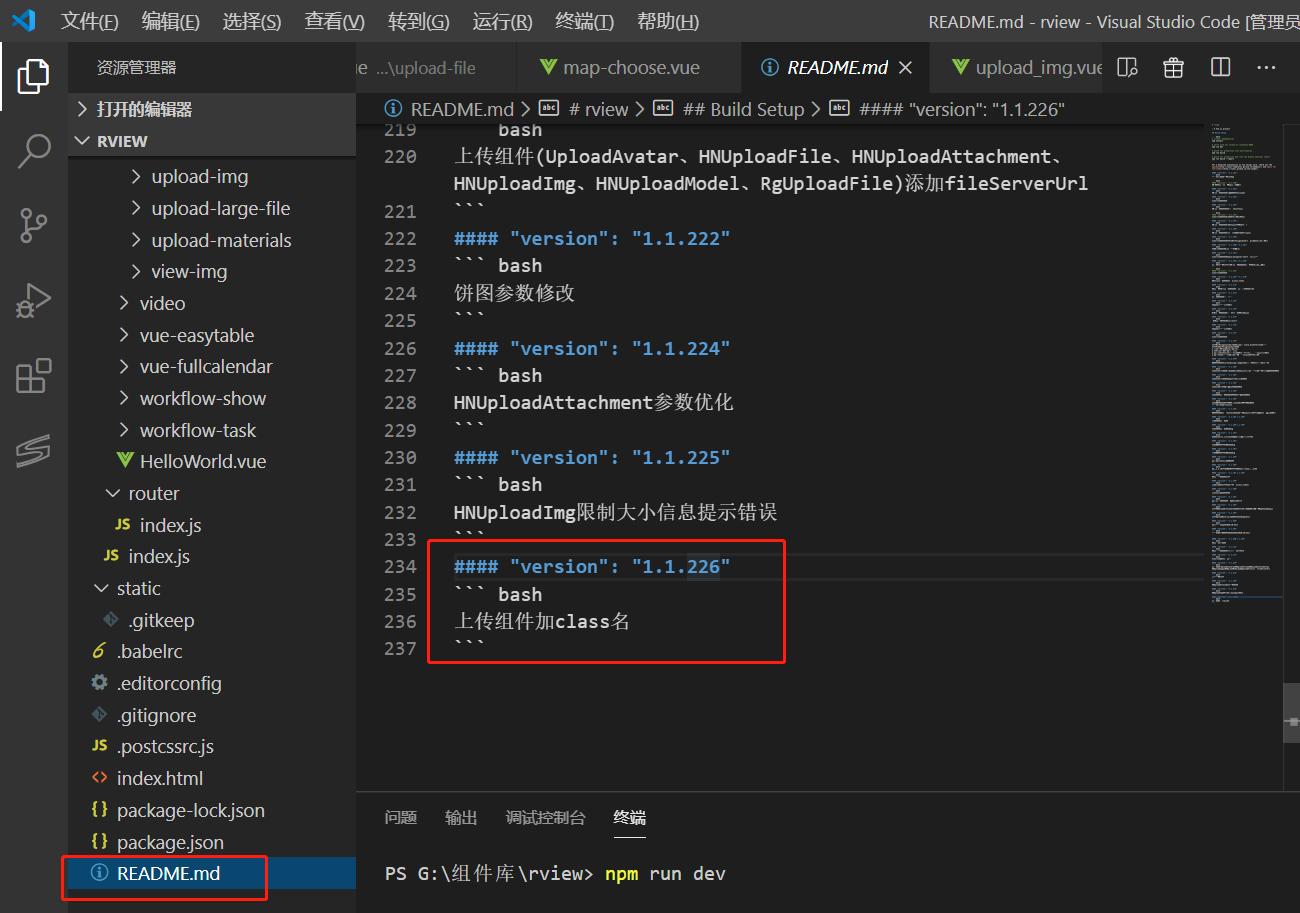Switch to the upload-file editor tab

point(436,67)
